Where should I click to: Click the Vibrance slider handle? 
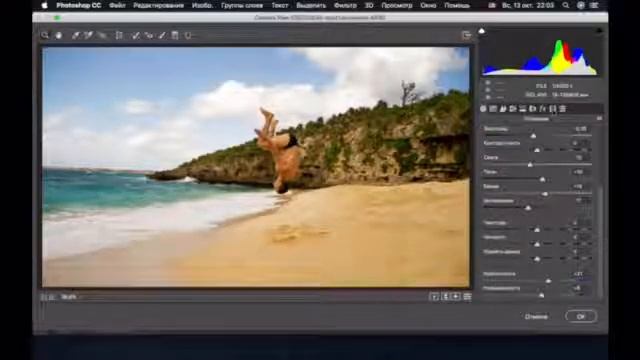[x=548, y=281]
